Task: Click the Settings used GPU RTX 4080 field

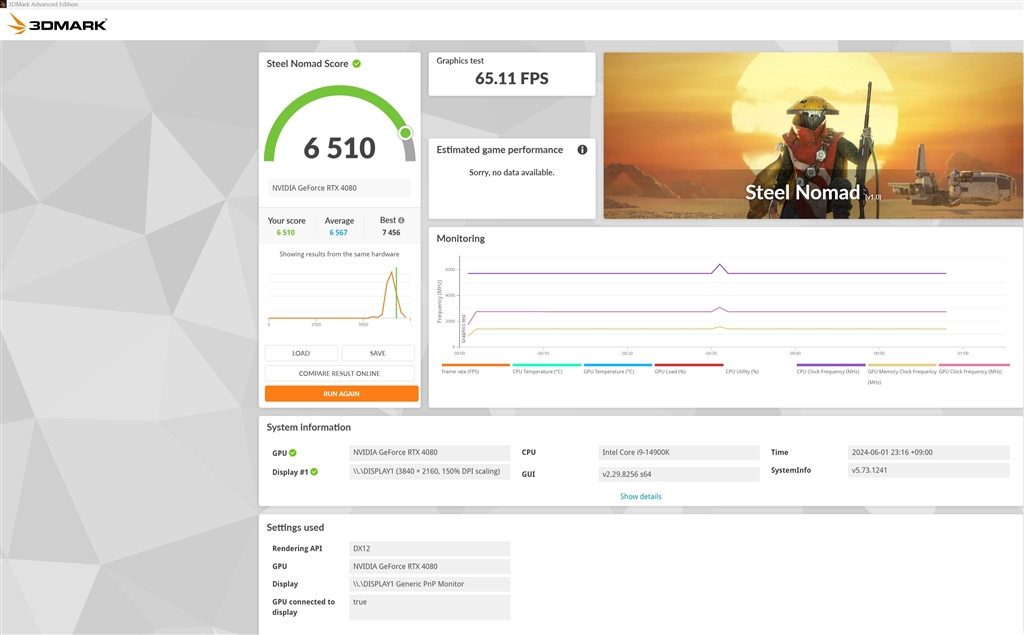Action: coord(430,566)
